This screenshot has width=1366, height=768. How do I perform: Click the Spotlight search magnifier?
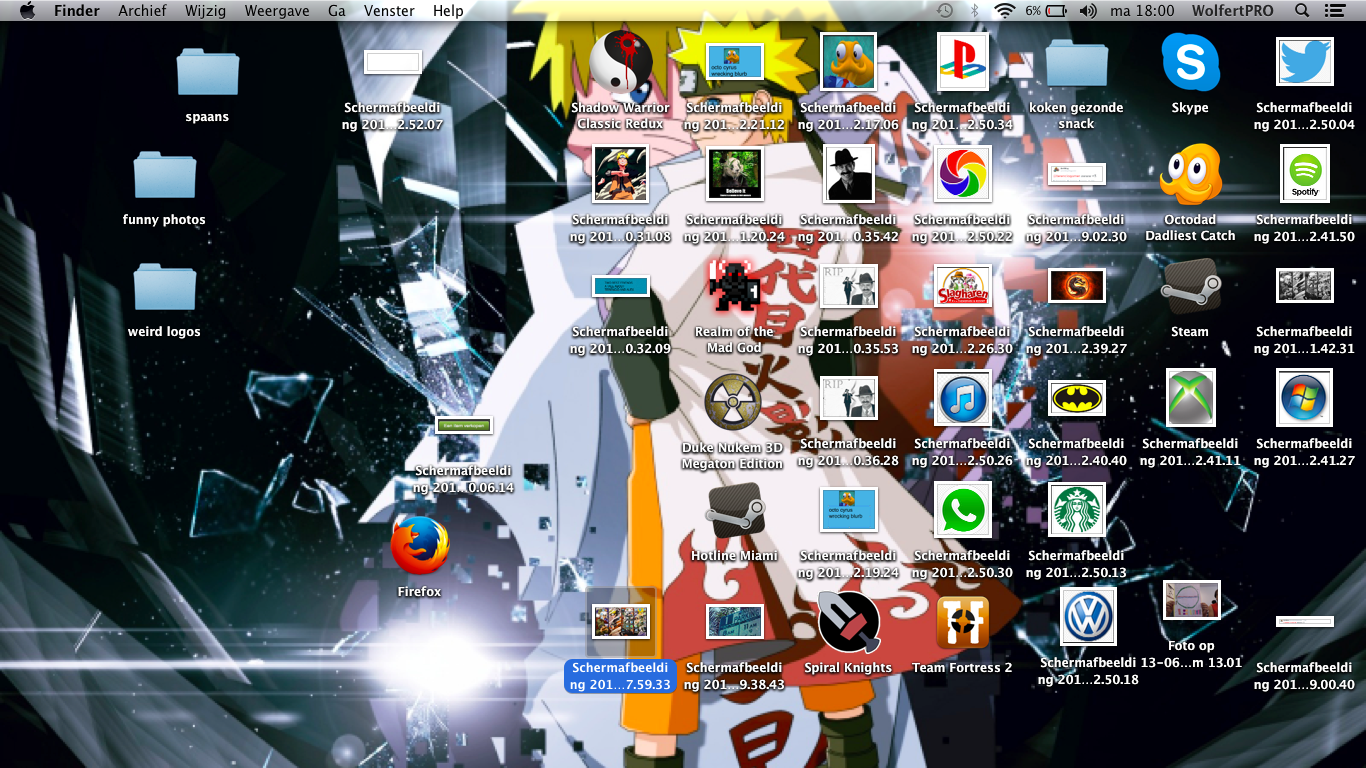point(1302,11)
